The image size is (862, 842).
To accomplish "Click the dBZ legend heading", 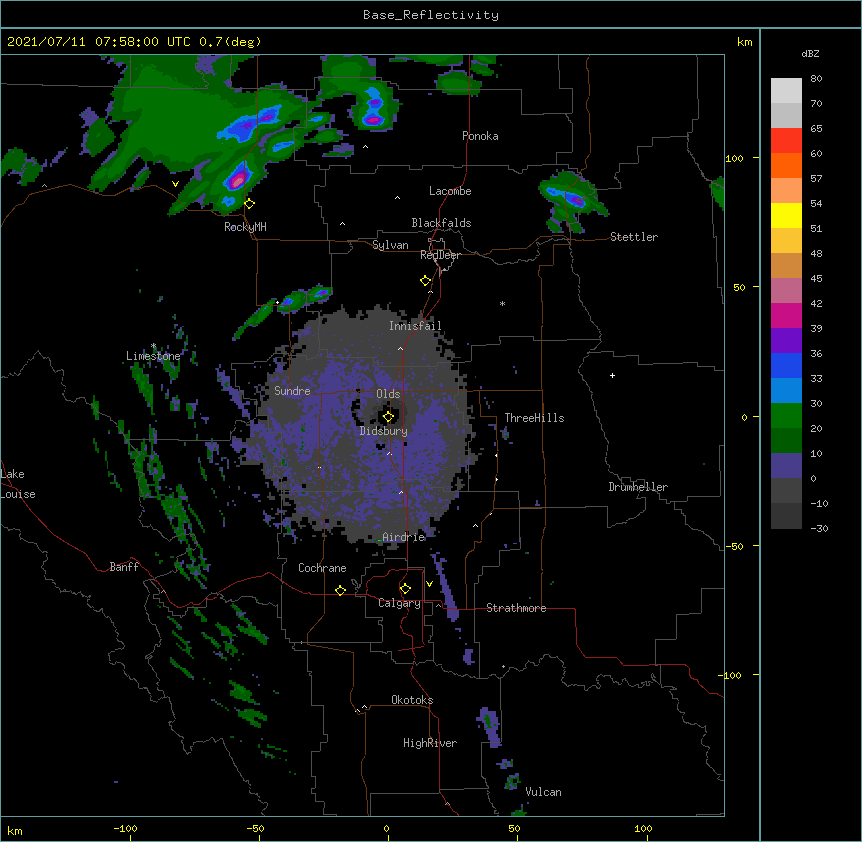I will coord(810,54).
